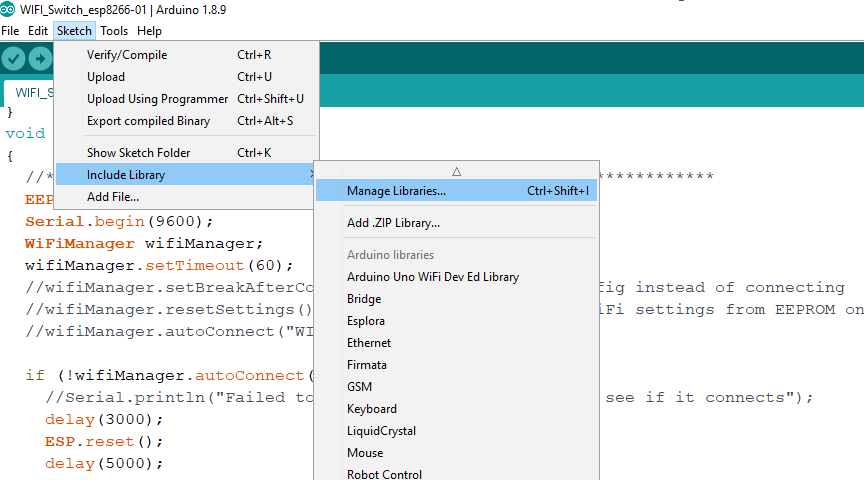Click the Upload arrow toolbar icon
This screenshot has height=480, width=864.
pos(40,59)
